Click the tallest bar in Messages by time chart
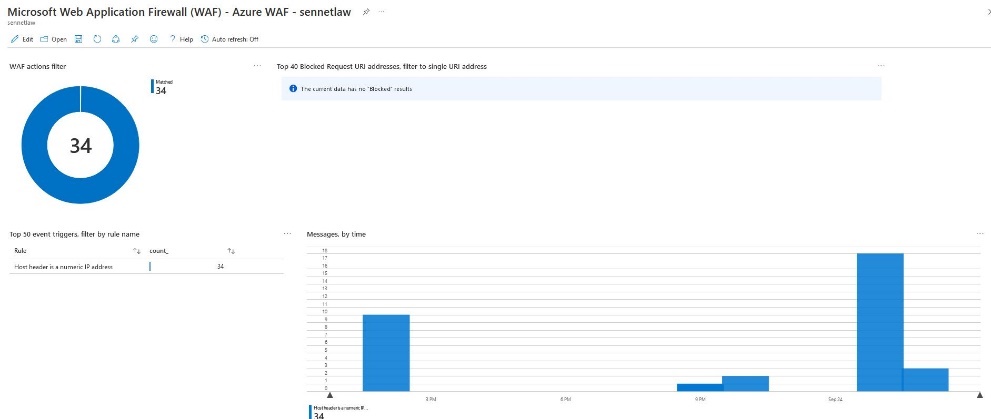991x419 pixels. pyautogui.click(x=879, y=320)
